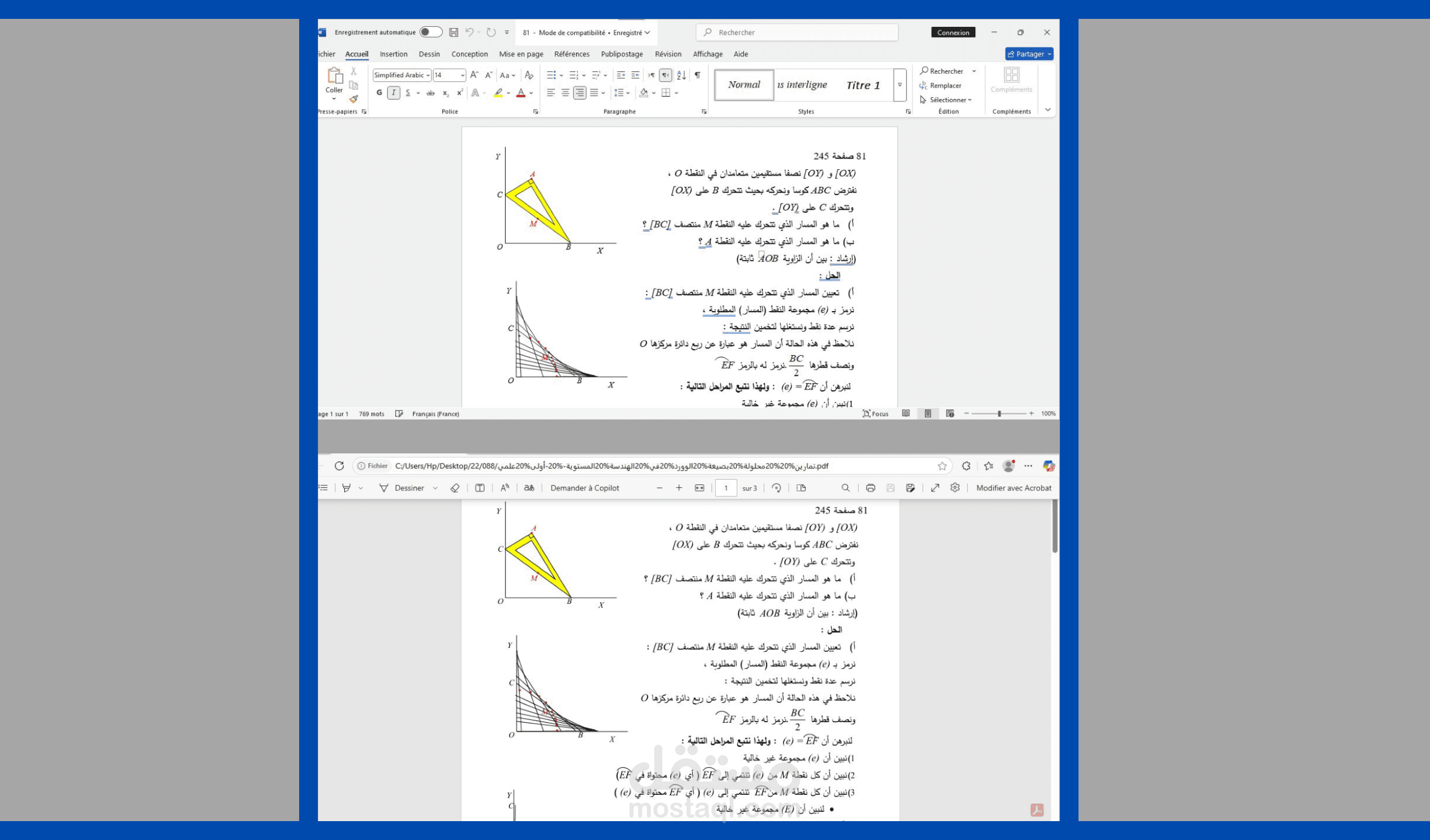Expand the styles gallery arrow
This screenshot has width=1430, height=840.
(x=900, y=85)
